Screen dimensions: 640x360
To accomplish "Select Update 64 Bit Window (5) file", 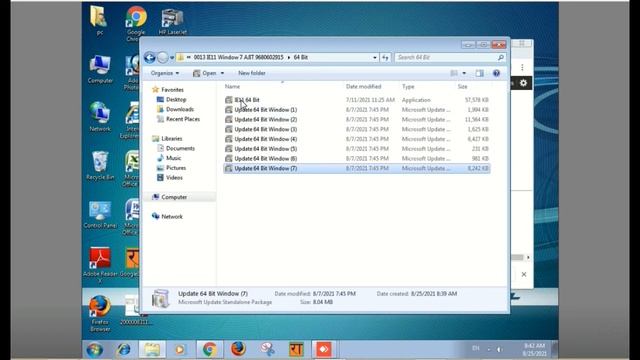I will point(265,149).
